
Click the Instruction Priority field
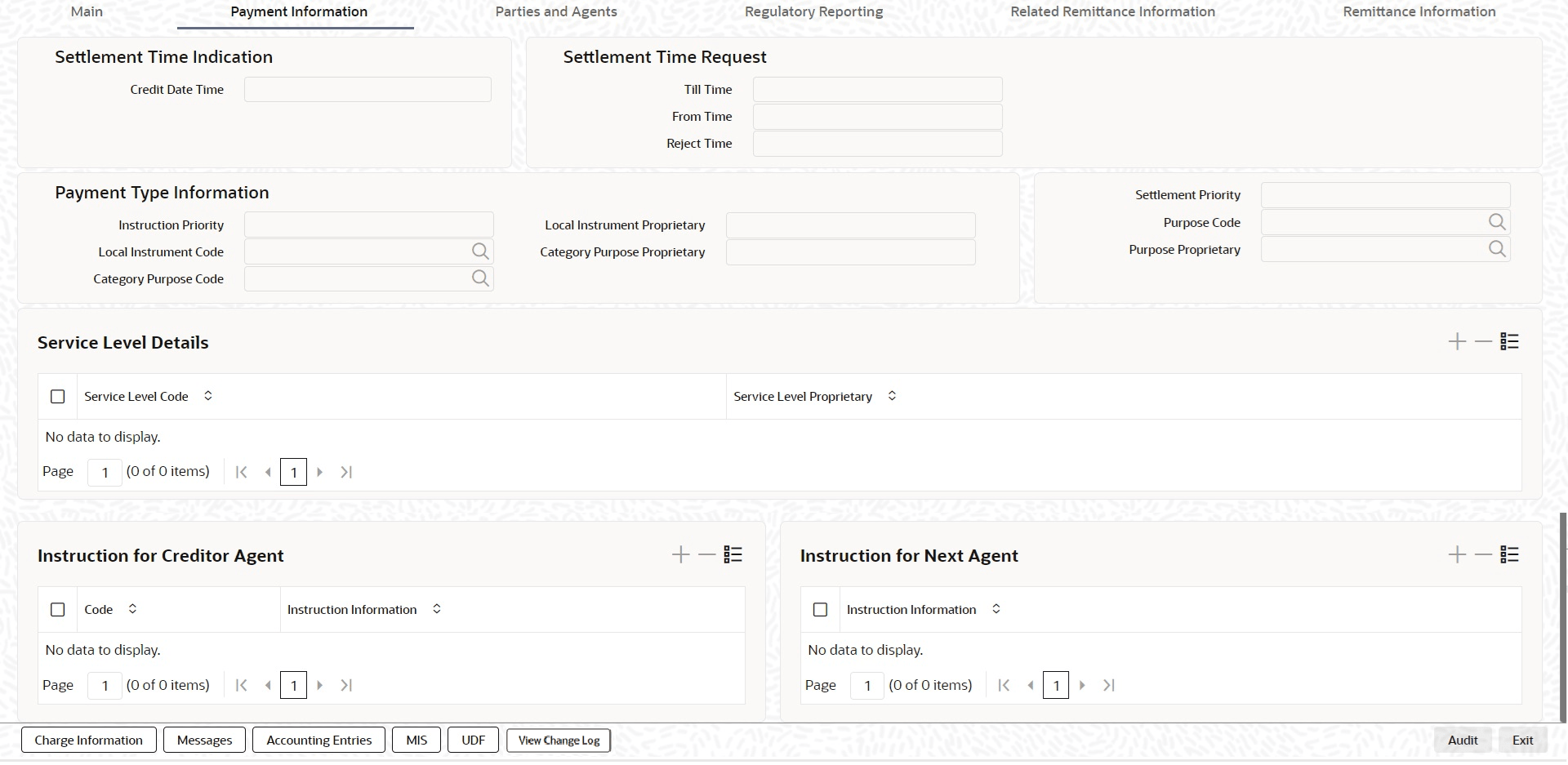[x=369, y=225]
